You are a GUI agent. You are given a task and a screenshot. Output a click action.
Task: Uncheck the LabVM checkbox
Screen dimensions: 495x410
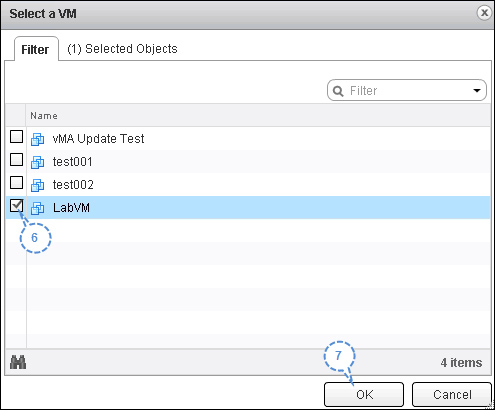click(16, 205)
